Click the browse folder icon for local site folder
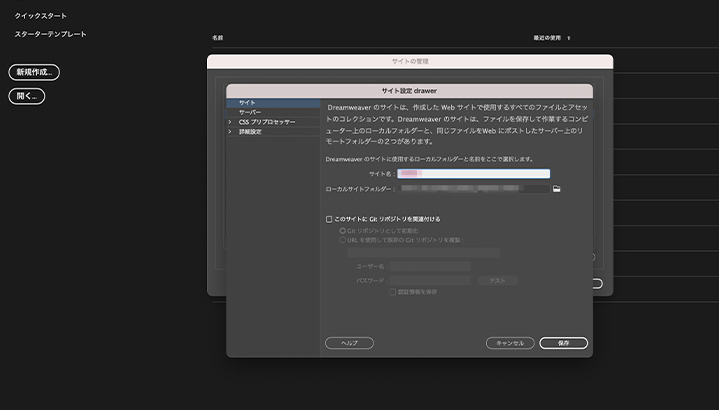The width and height of the screenshot is (719, 410). (x=557, y=188)
